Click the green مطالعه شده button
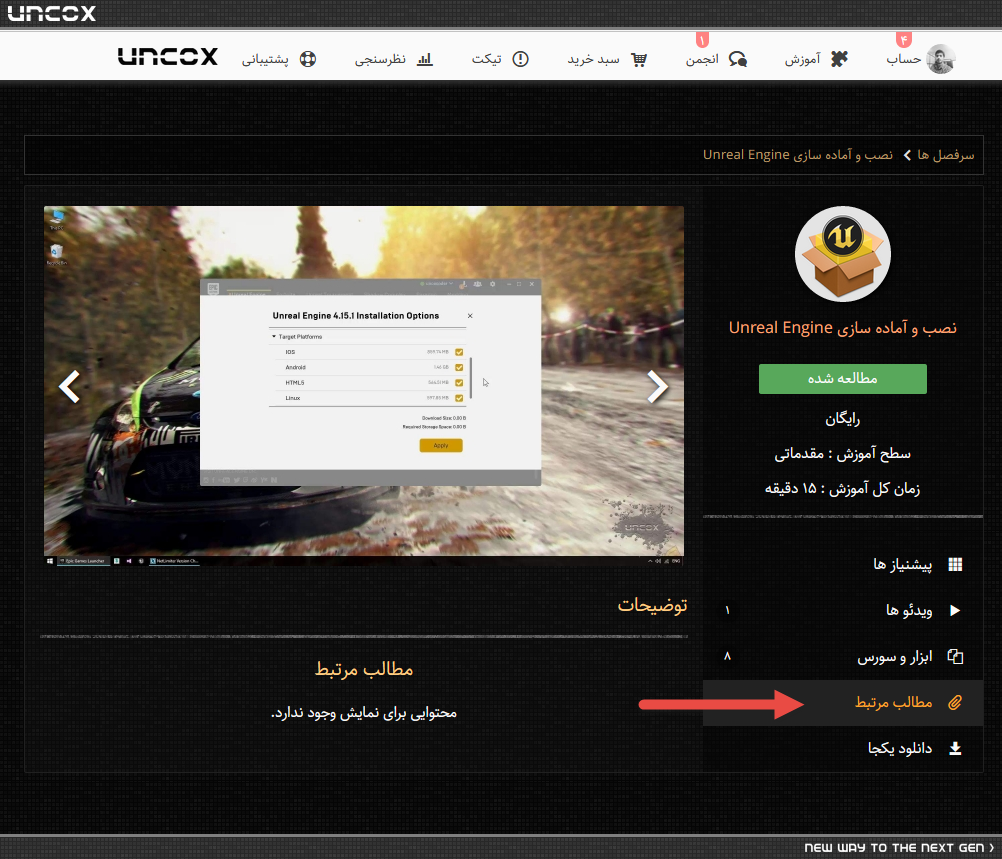Viewport: 1002px width, 859px height. click(842, 379)
